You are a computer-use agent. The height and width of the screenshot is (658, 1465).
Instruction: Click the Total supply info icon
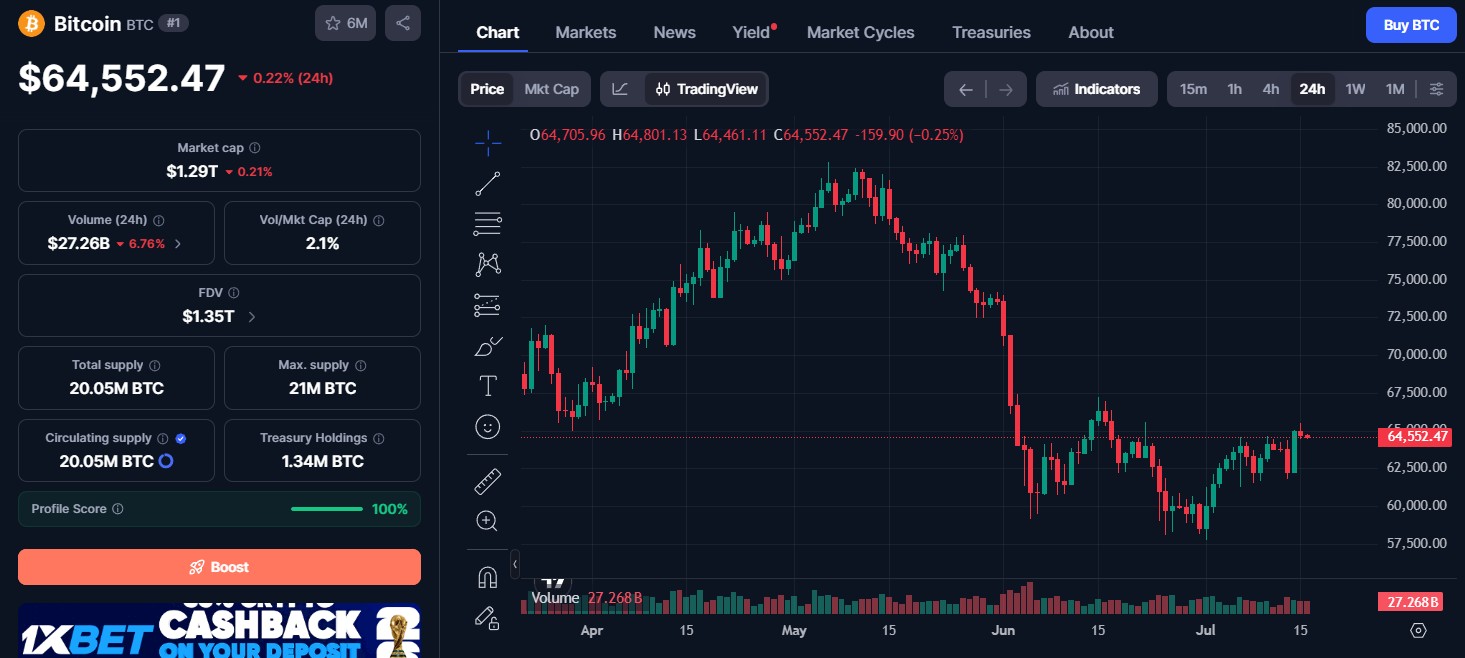coord(155,366)
